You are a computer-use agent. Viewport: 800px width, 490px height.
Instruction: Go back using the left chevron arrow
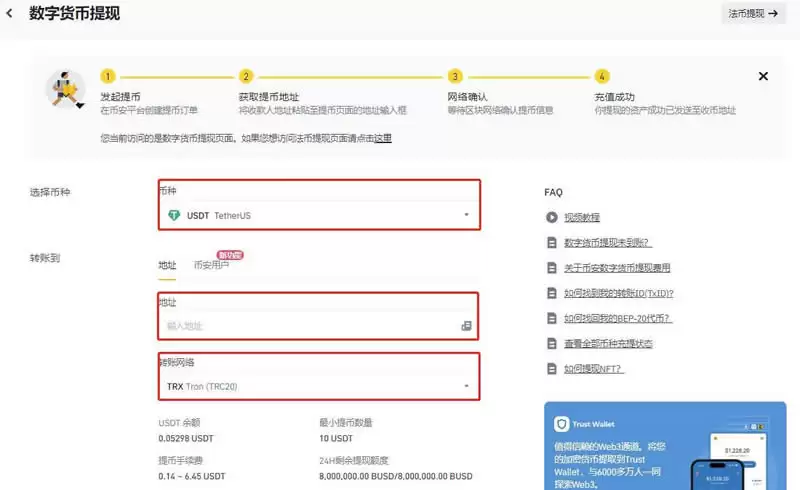[9, 13]
